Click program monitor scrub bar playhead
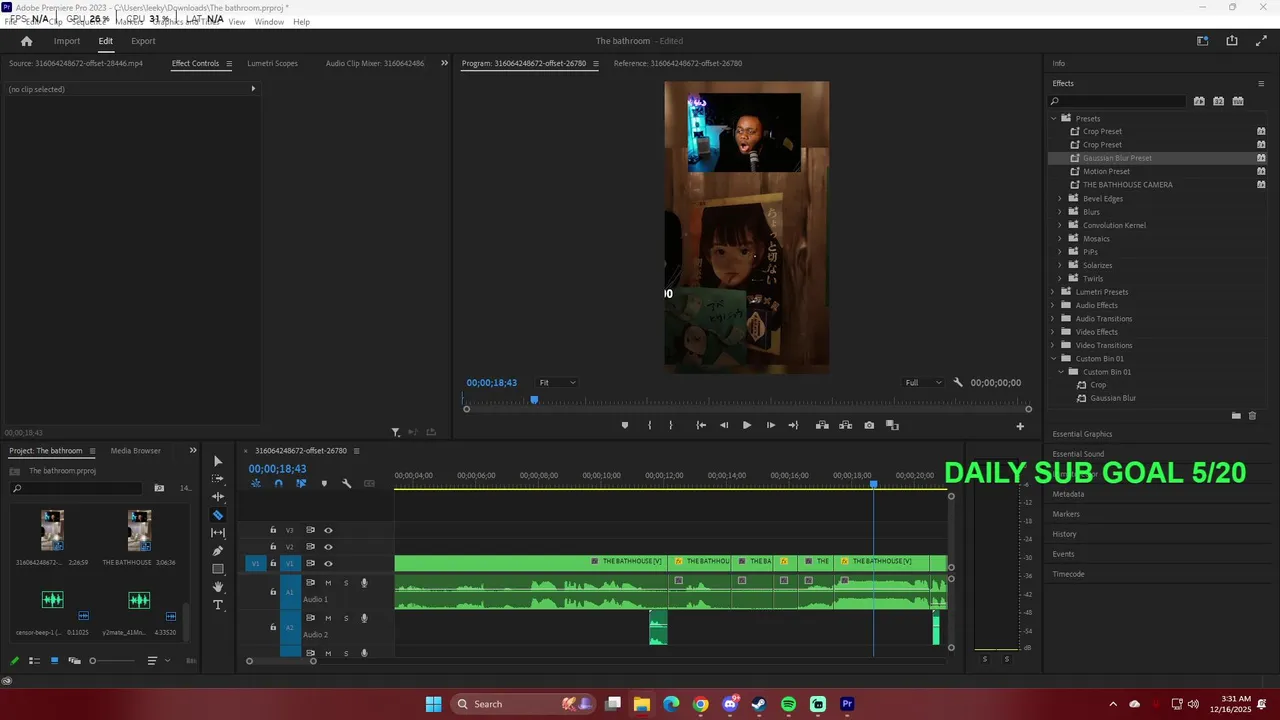 pyautogui.click(x=534, y=400)
